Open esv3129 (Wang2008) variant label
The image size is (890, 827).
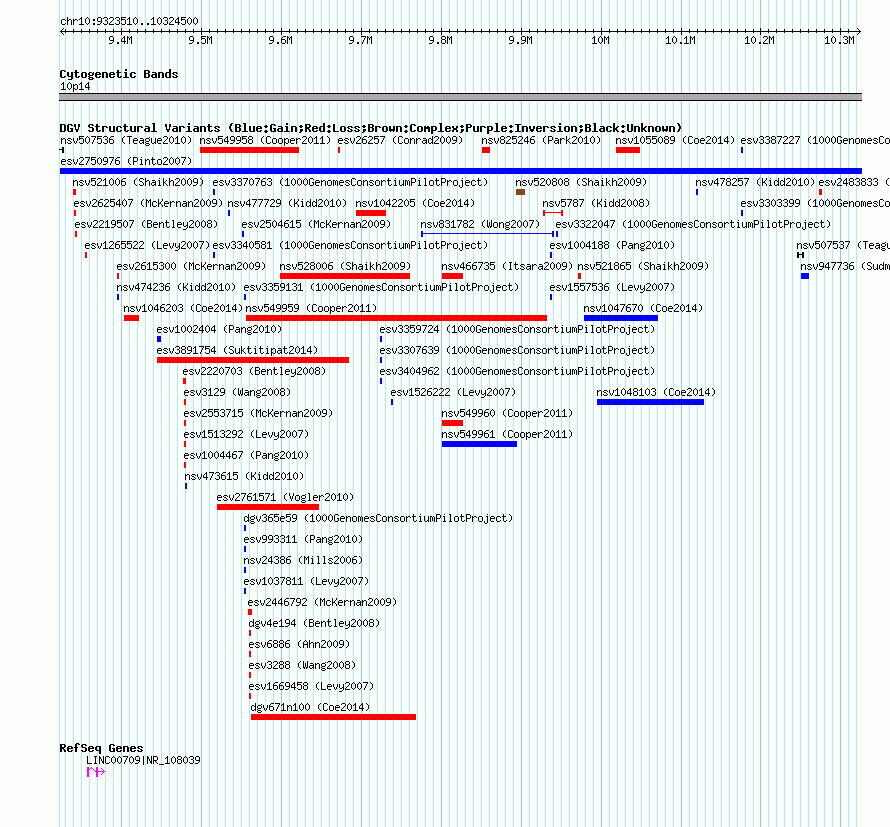(x=237, y=392)
